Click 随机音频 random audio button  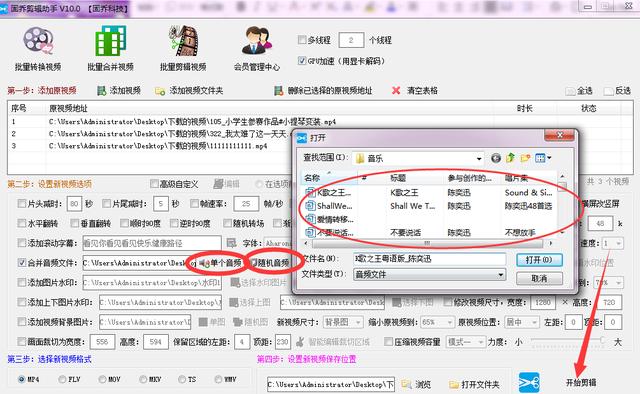[x=271, y=263]
